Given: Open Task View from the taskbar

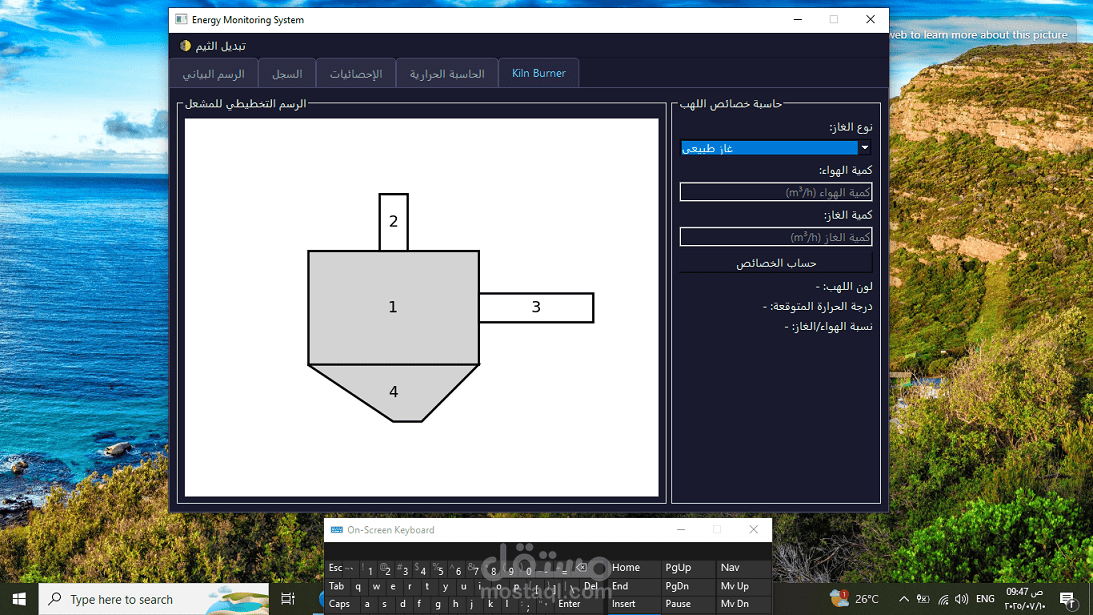Looking at the screenshot, I should 287,599.
